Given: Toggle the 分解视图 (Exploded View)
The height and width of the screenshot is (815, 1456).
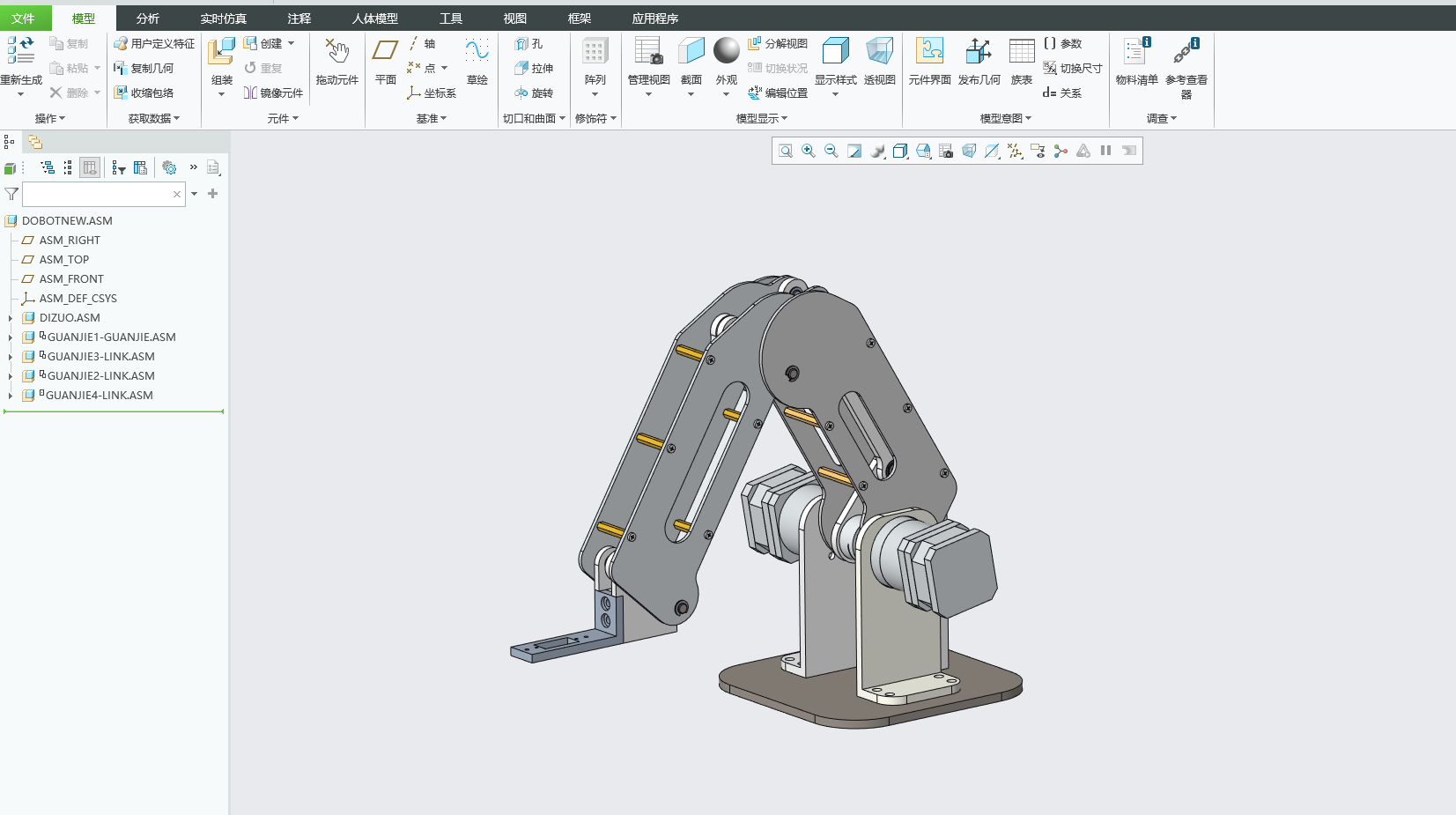Looking at the screenshot, I should 778,43.
